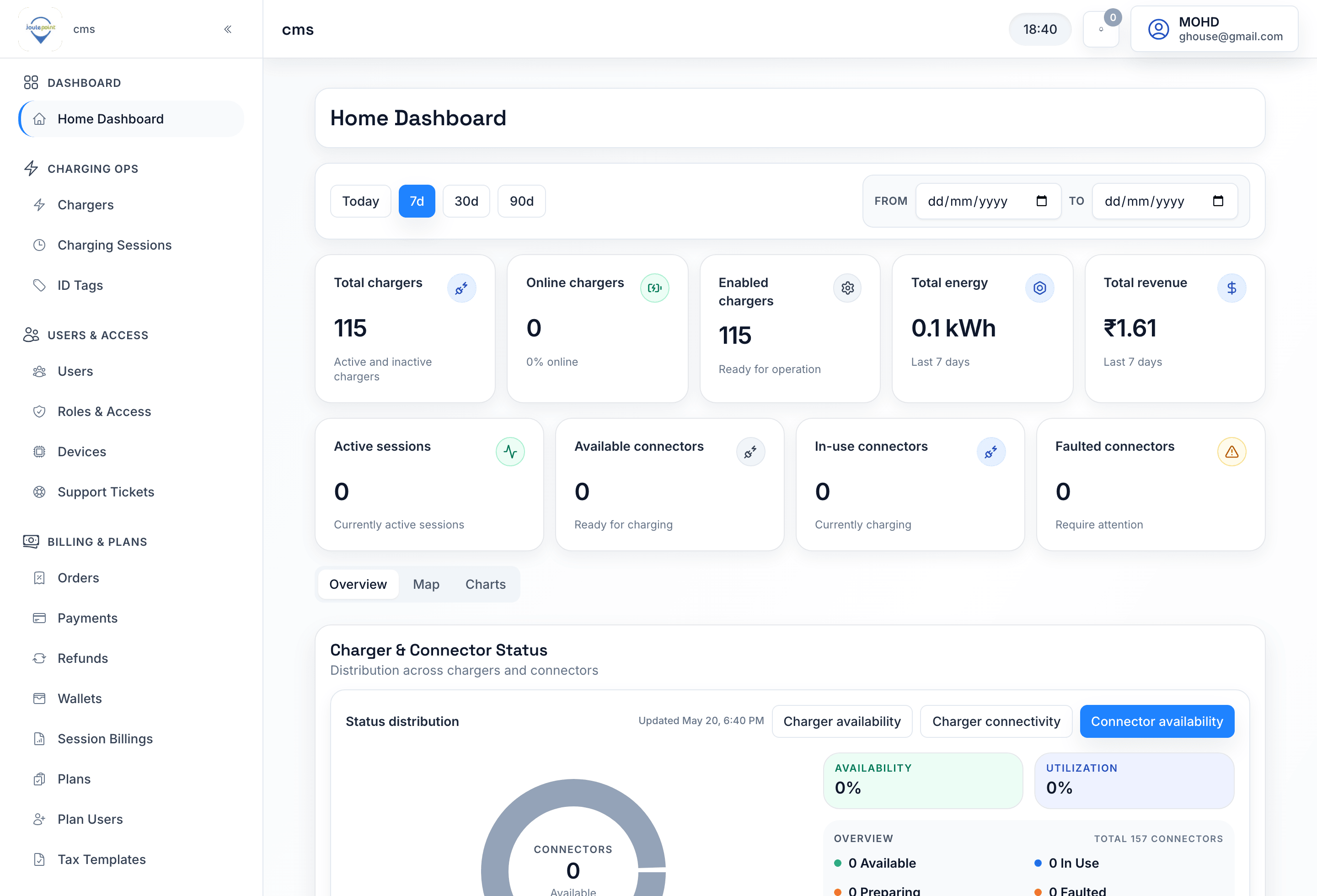Click the Users & Access people icon
Screen dimensions: 1317x896
tap(31, 335)
